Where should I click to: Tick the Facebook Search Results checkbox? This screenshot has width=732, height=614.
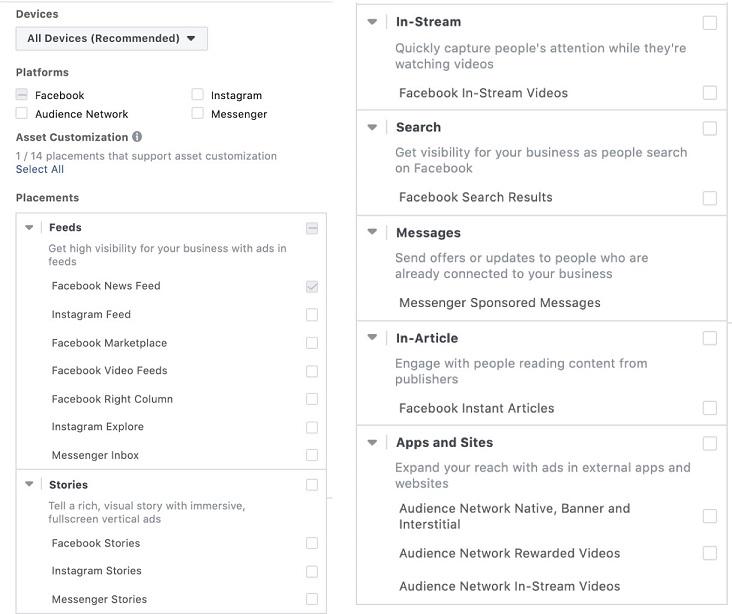pyautogui.click(x=709, y=198)
